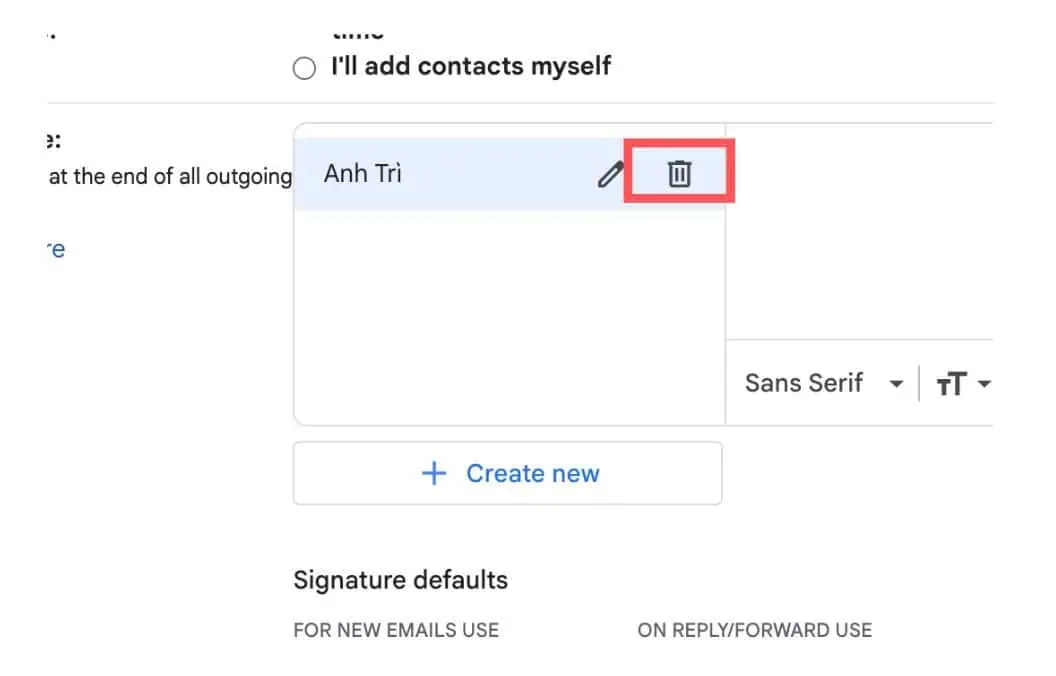Click the plus icon beside Create new
The width and height of the screenshot is (1056, 676).
pos(434,473)
